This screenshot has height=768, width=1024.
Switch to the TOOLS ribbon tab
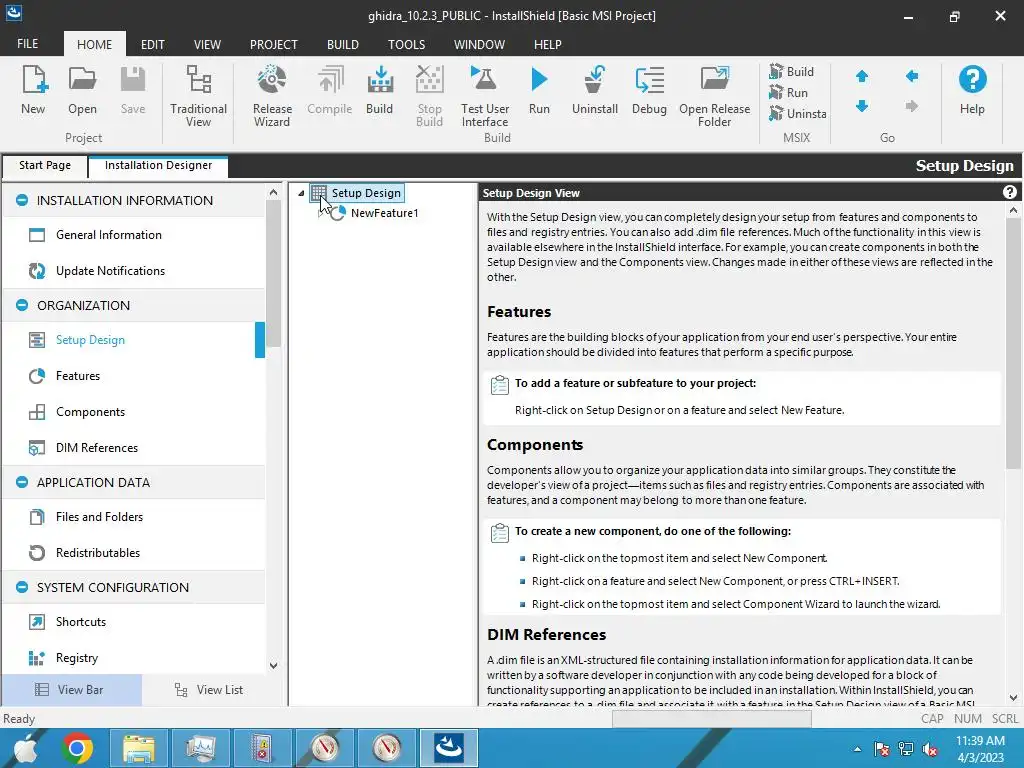pos(406,44)
